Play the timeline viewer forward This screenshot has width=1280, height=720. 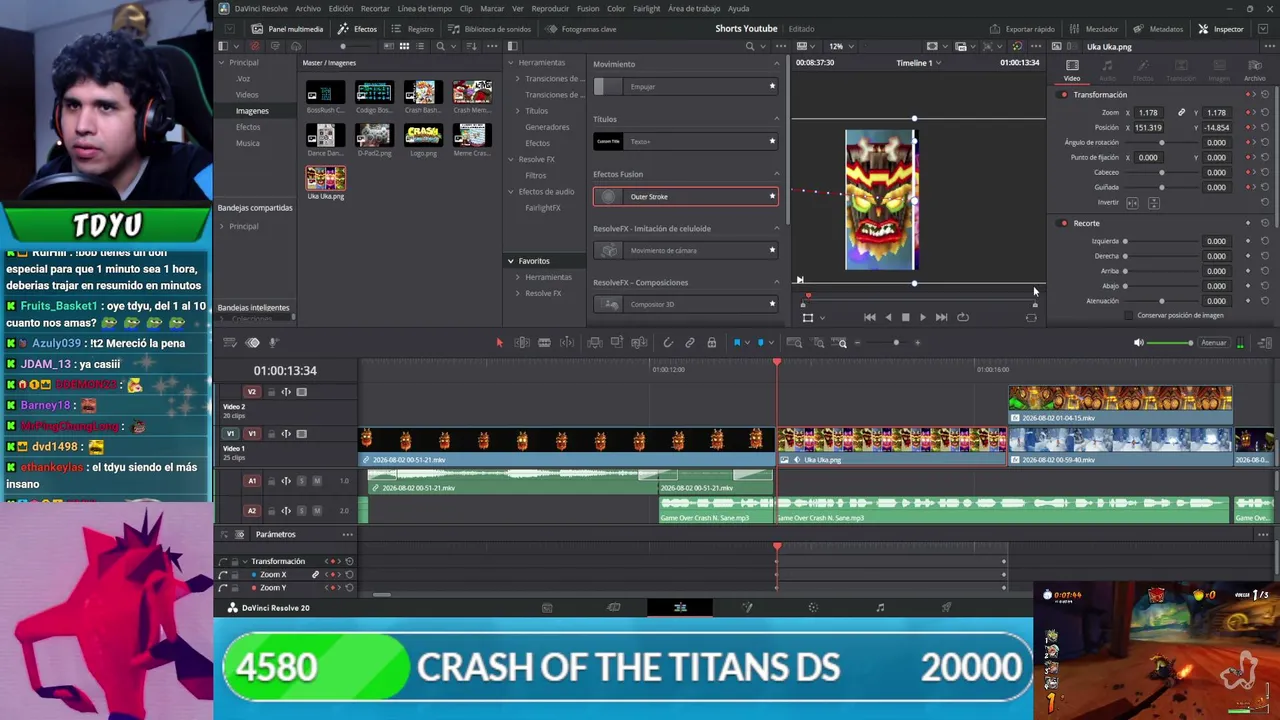coord(922,317)
